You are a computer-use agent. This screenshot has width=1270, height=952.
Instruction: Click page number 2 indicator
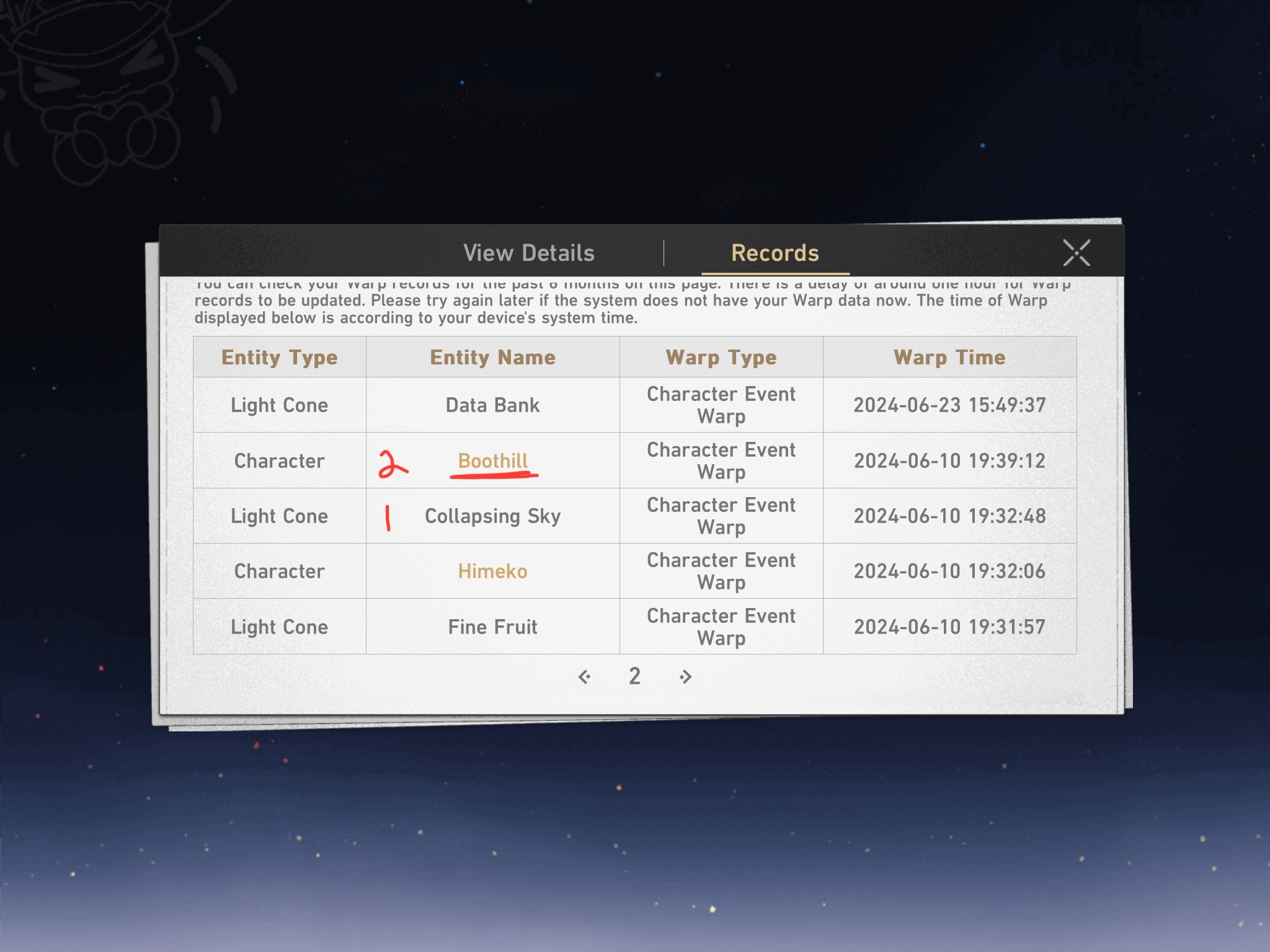pyautogui.click(x=634, y=676)
